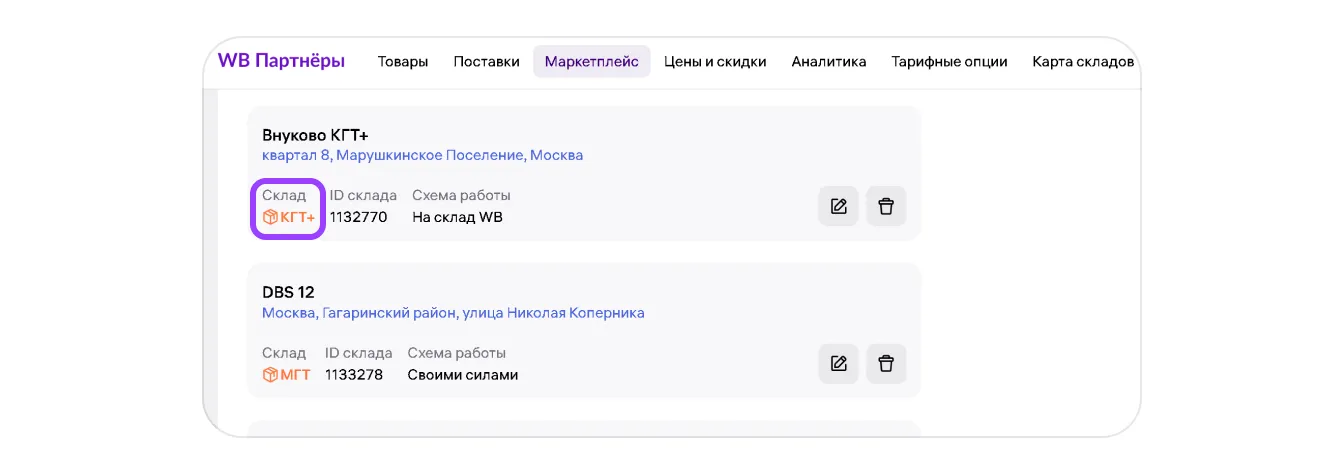Delete the Внуково КГТ+ warehouse
The image size is (1344, 474).
[x=885, y=207]
